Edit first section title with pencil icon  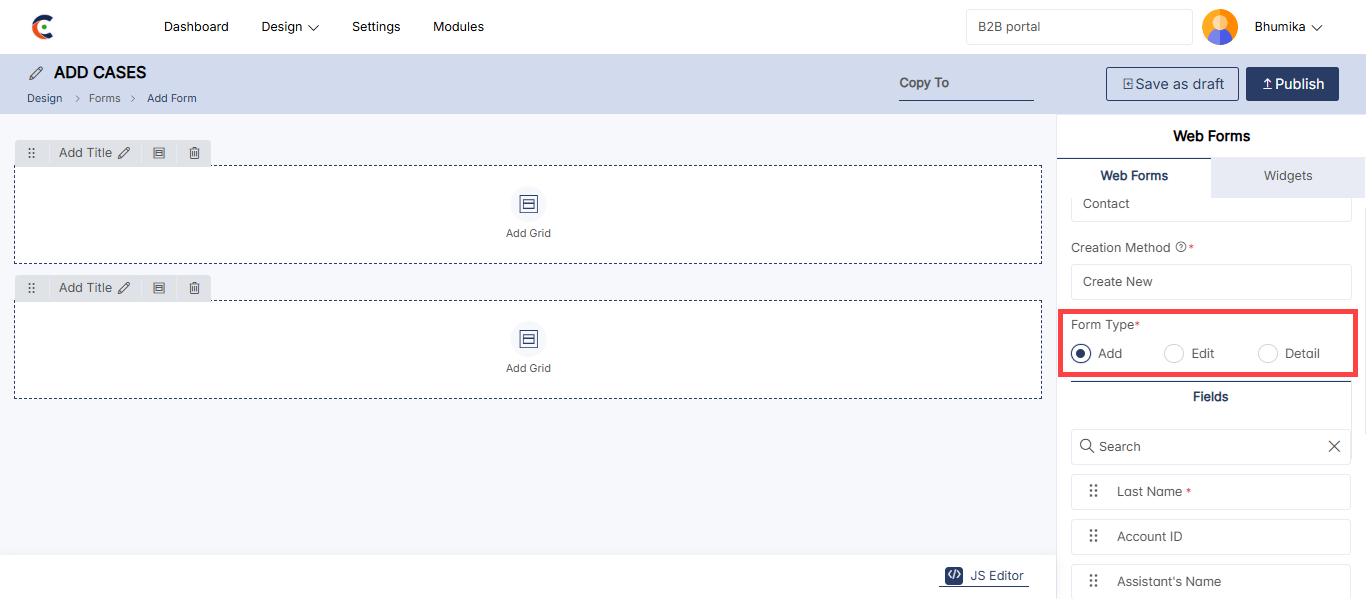pos(124,153)
